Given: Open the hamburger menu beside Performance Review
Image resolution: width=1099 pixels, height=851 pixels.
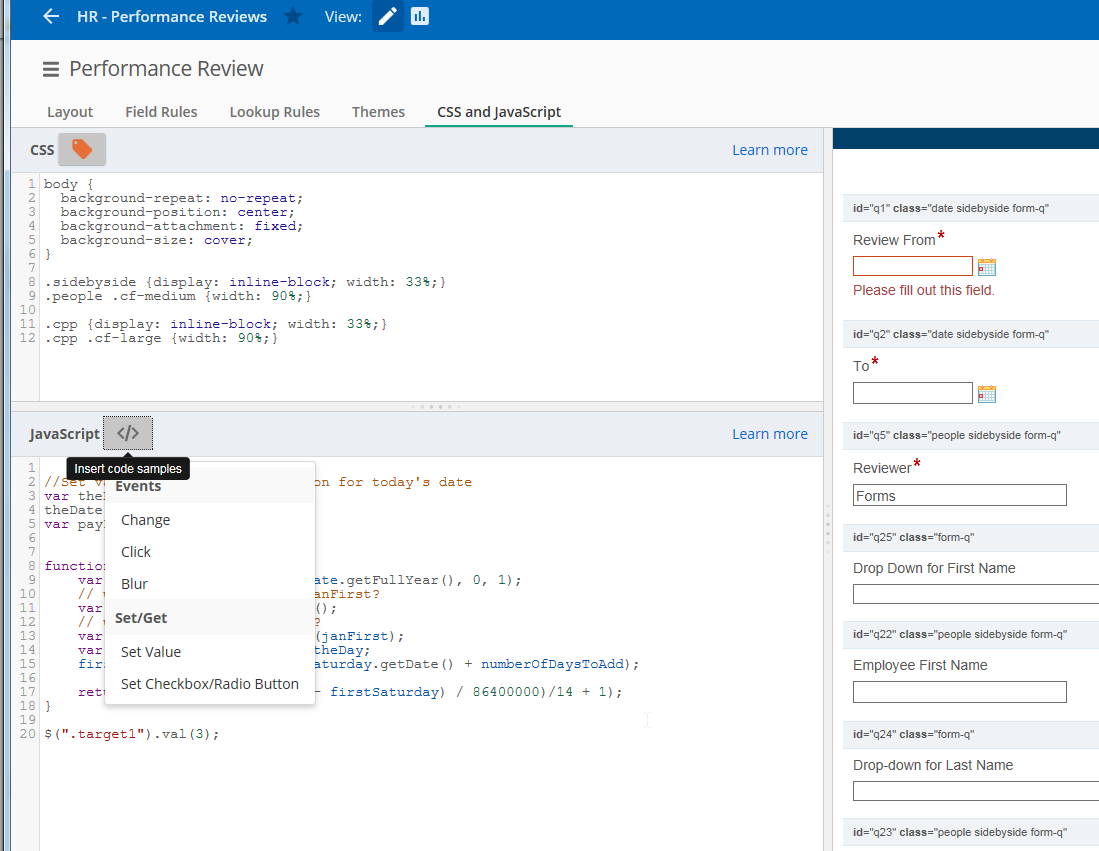Looking at the screenshot, I should pyautogui.click(x=50, y=69).
